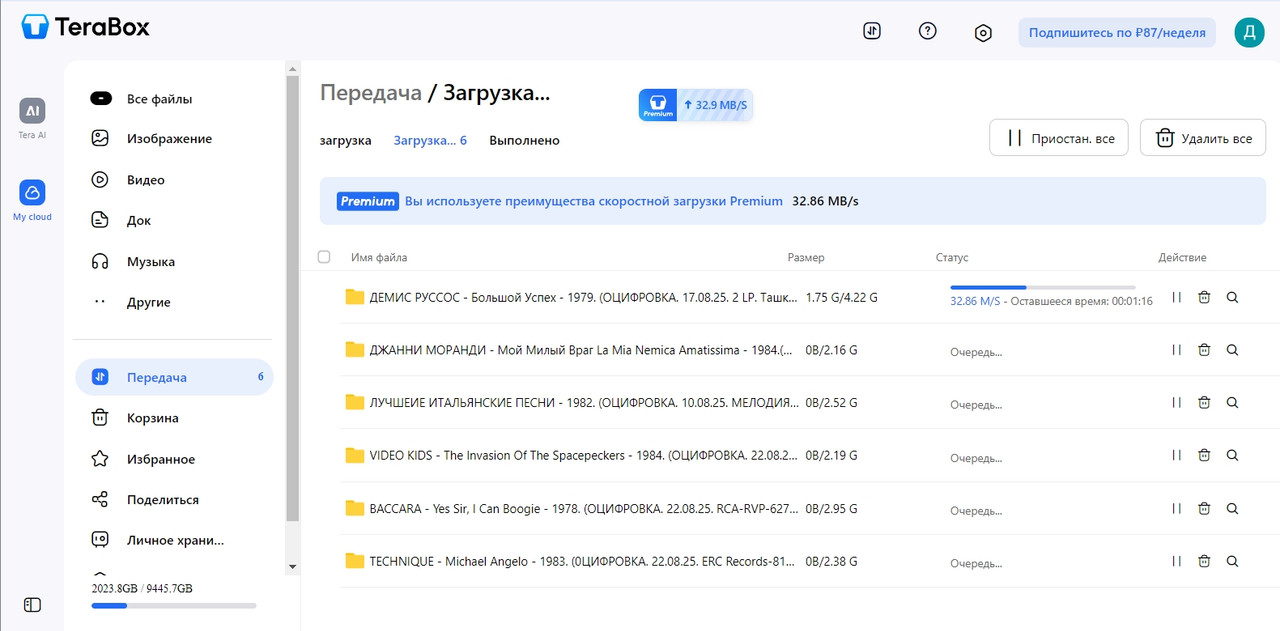
Task: Locate VIDEO KIDS folder with search icon
Action: [1232, 455]
